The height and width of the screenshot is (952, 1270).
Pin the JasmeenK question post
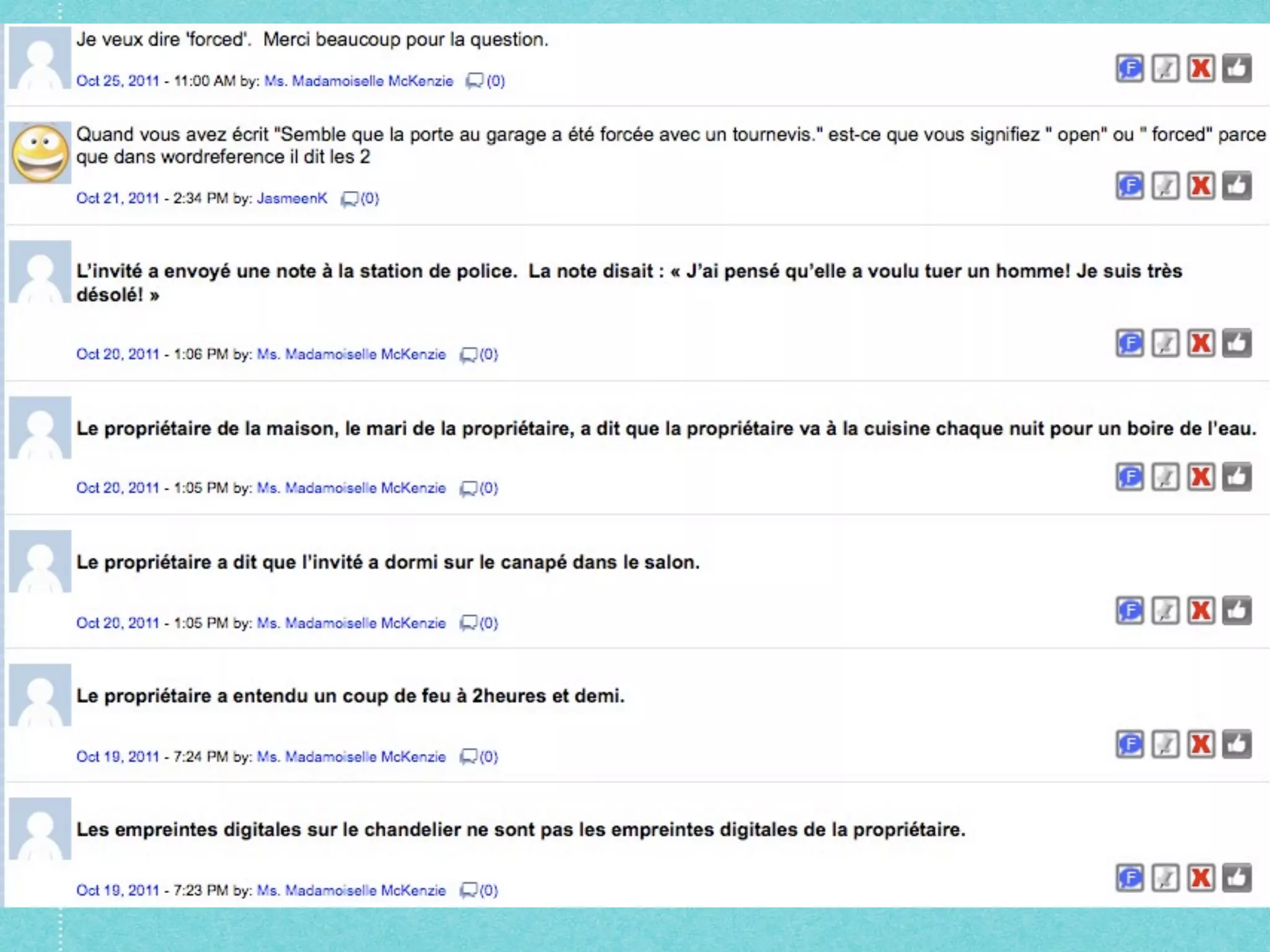tap(1165, 186)
